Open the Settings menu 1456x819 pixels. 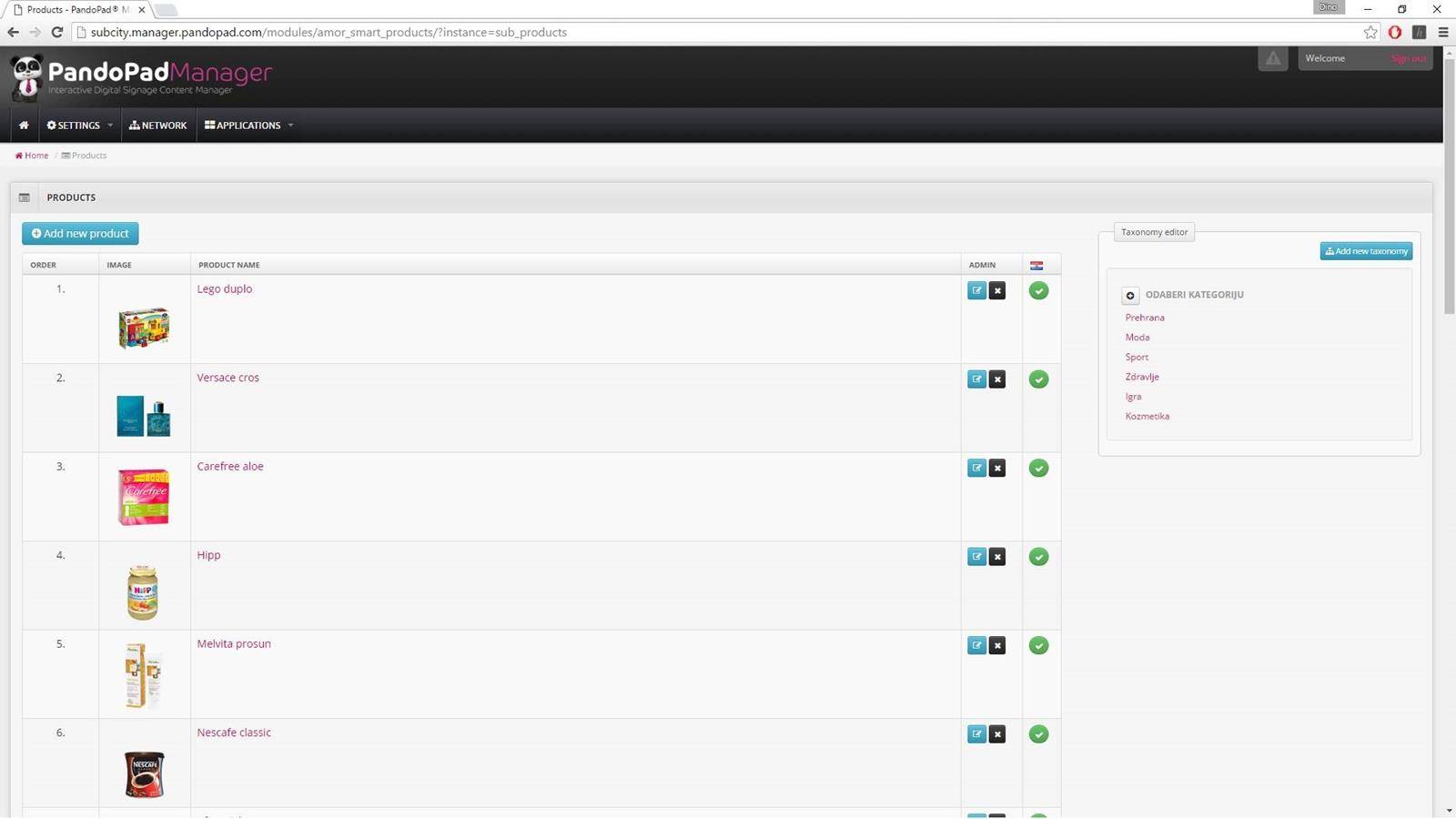coord(74,126)
